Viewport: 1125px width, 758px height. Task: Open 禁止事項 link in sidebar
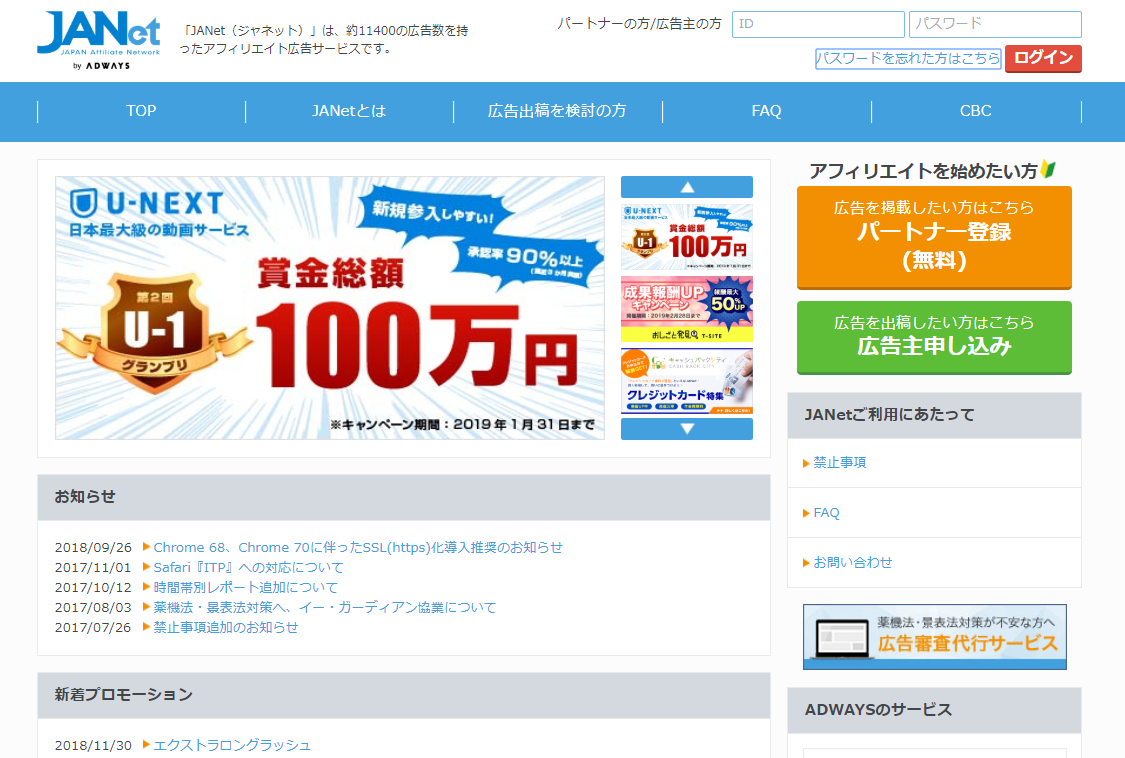tap(839, 463)
